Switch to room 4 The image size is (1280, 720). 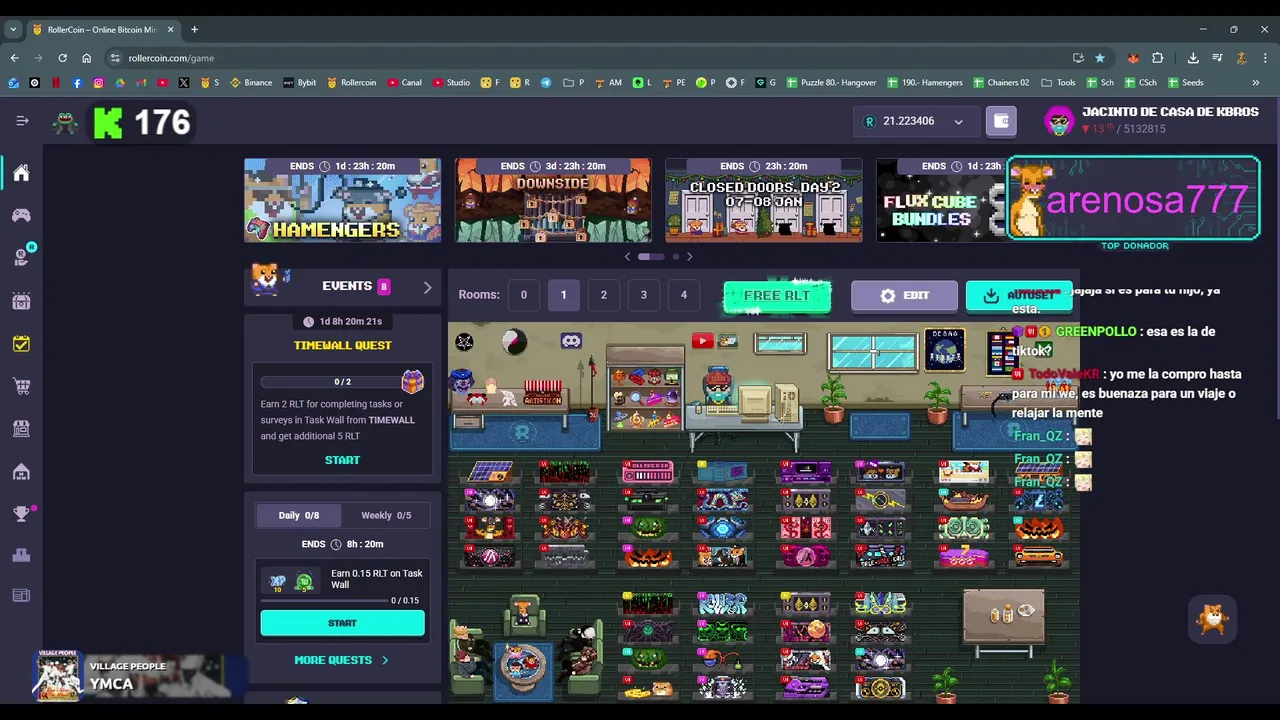(x=683, y=295)
